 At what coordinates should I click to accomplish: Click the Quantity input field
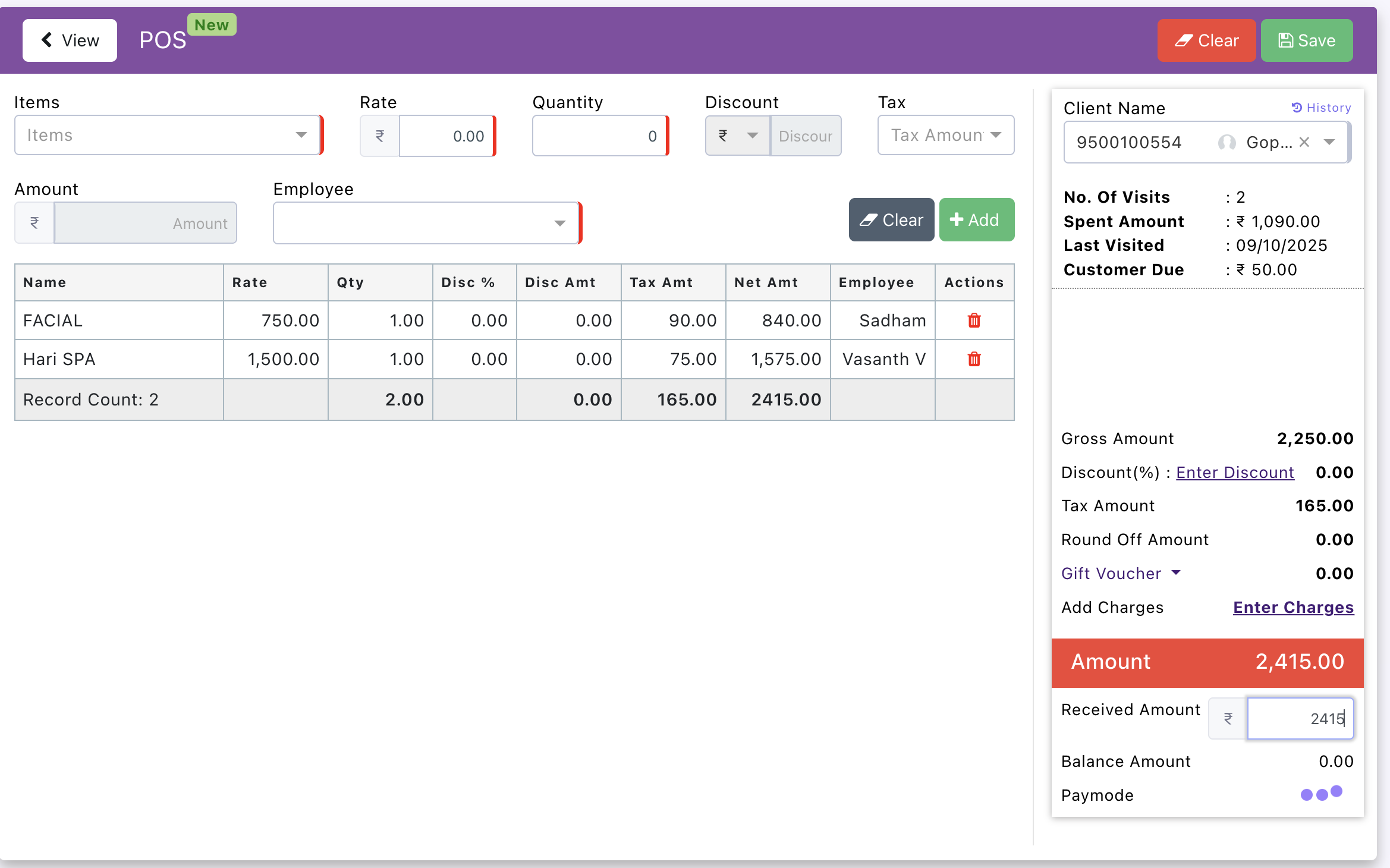[599, 136]
